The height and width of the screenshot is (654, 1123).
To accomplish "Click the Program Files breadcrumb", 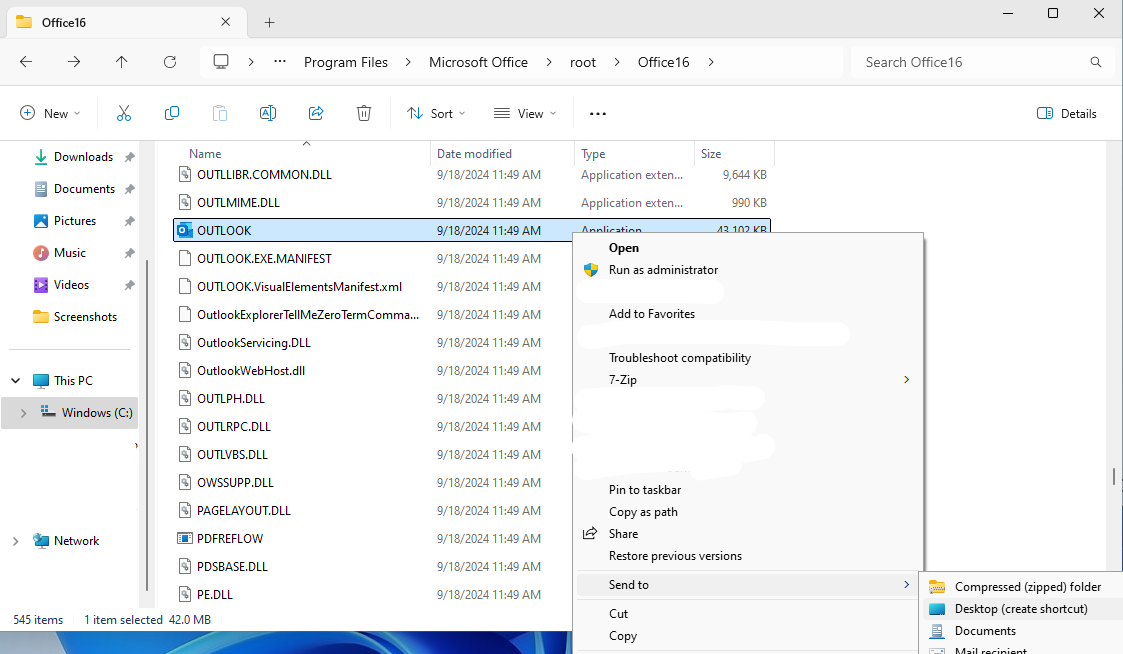I will point(346,62).
